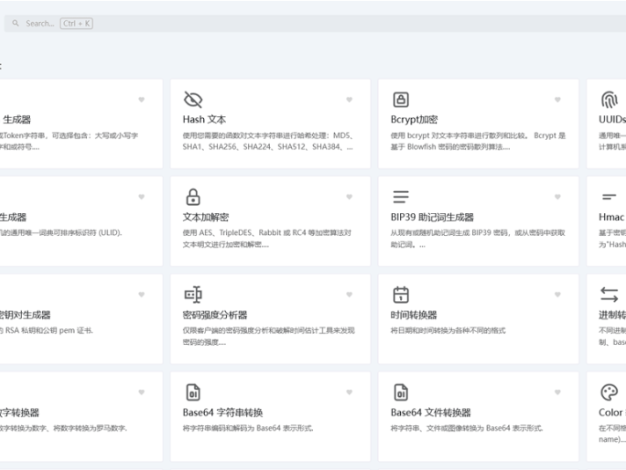Open the UUIDs fingerprint icon
626x470 pixels.
(609, 99)
